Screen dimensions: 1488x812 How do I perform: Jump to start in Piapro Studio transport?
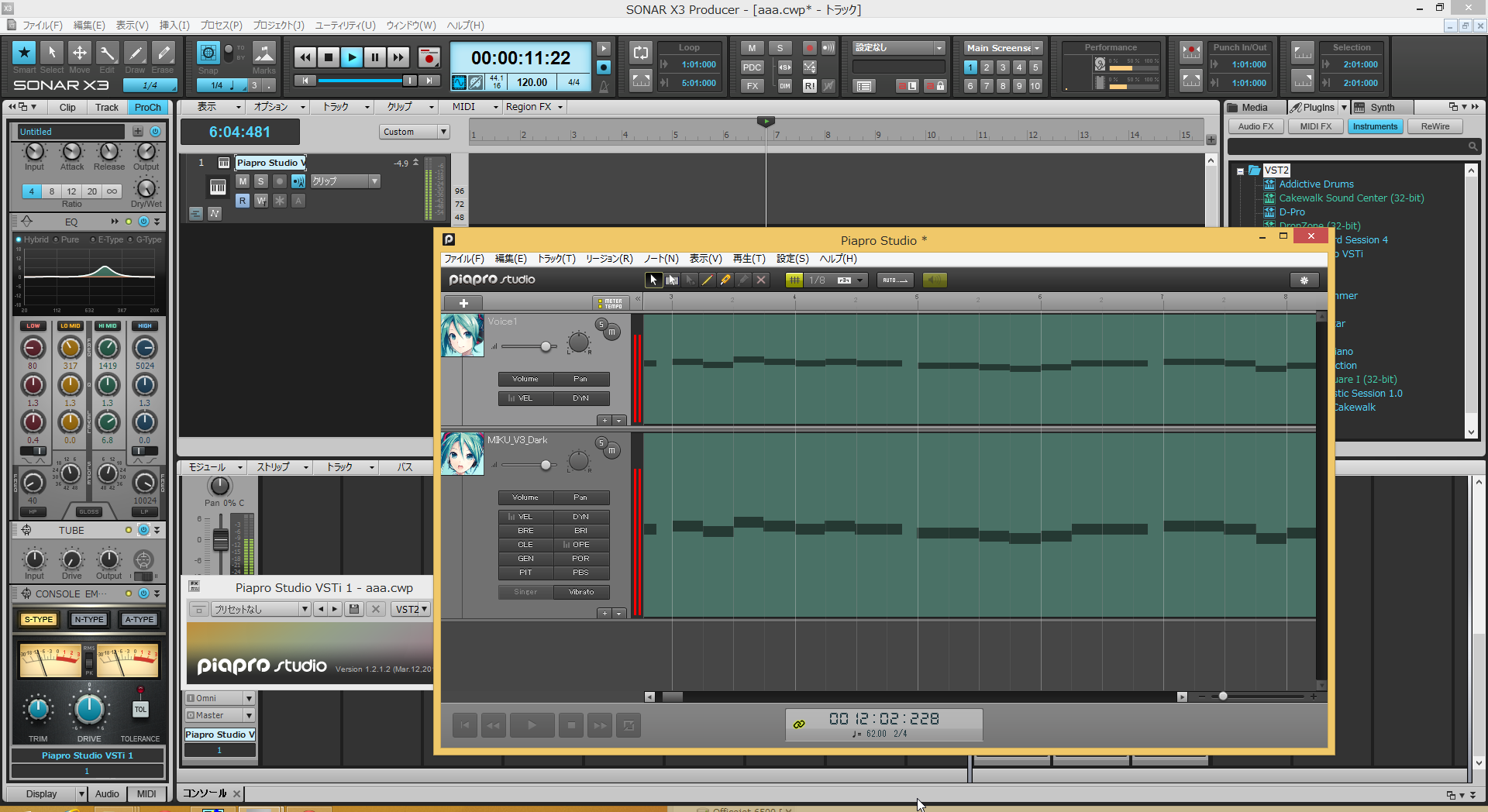click(x=464, y=725)
